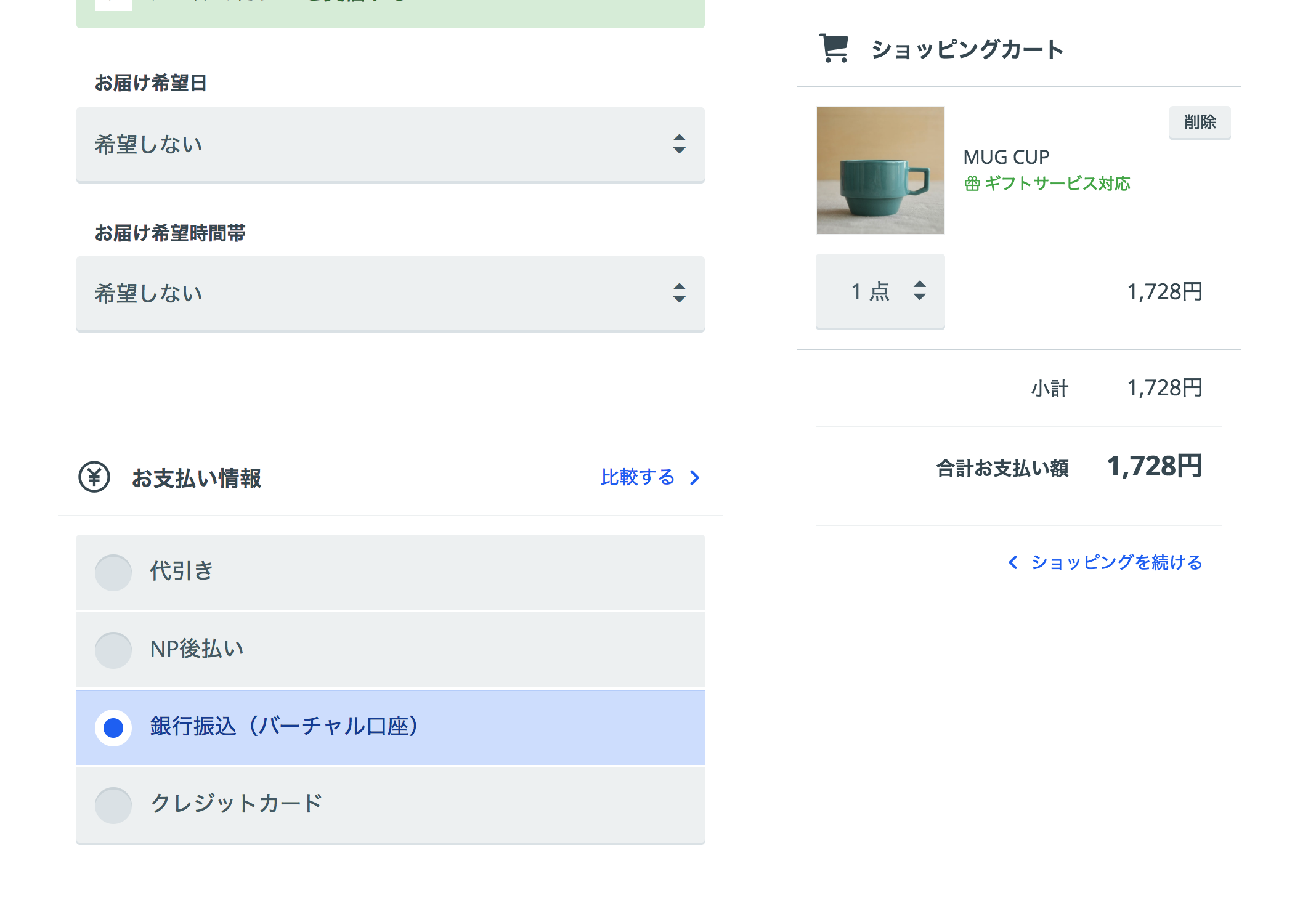Viewport: 1316px width, 898px height.
Task: Open the お届け希望日 dropdown
Action: click(390, 145)
